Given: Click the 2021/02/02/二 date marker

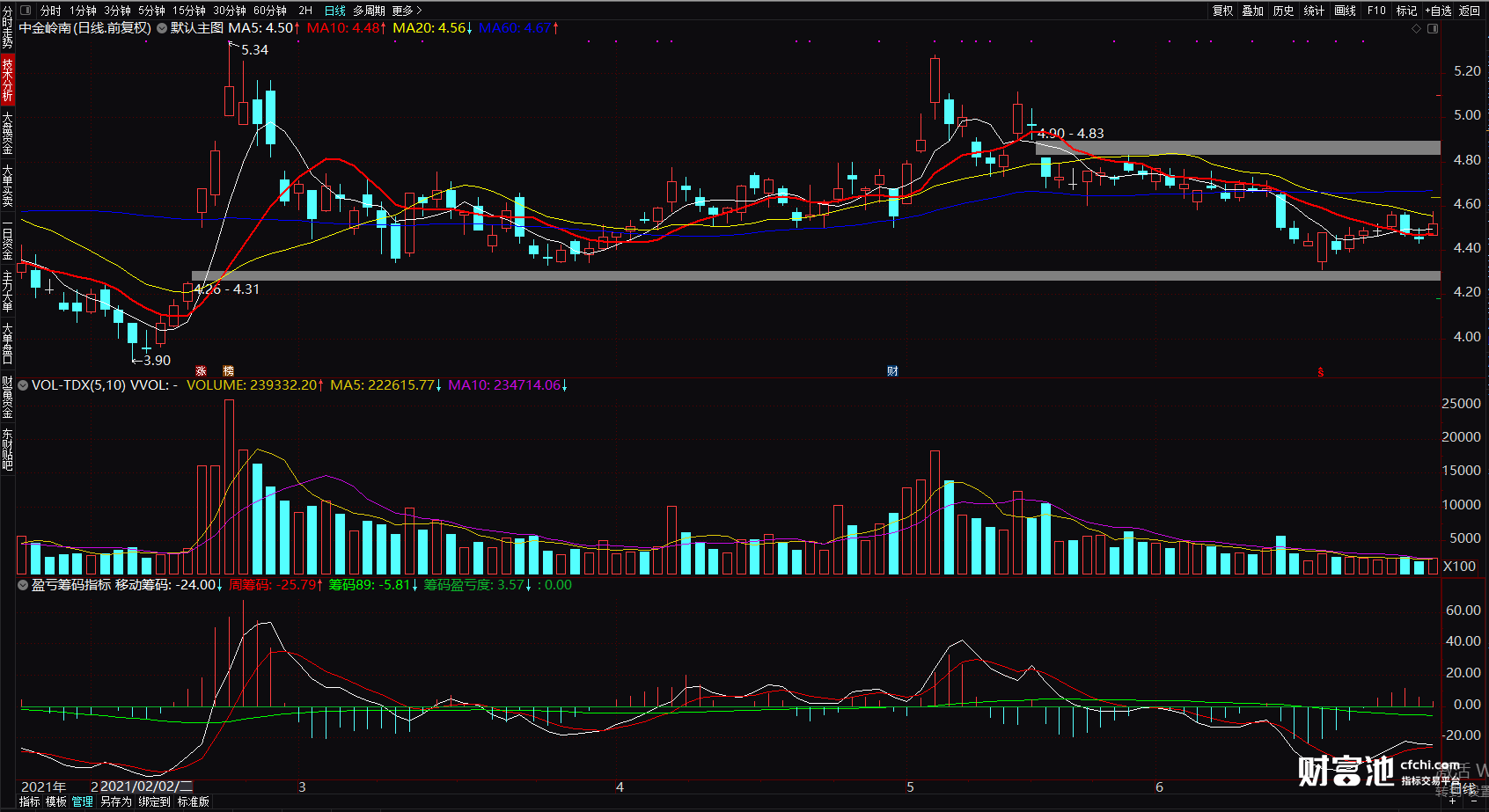Looking at the screenshot, I should 146,786.
